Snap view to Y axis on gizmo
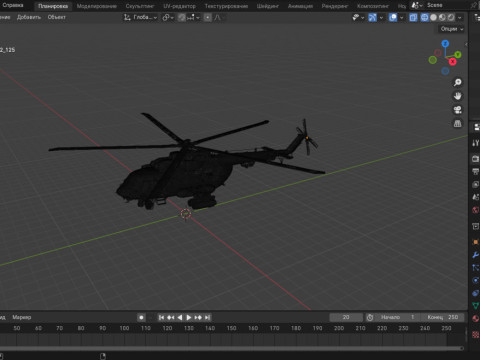This screenshot has width=480, height=360. coord(458,54)
